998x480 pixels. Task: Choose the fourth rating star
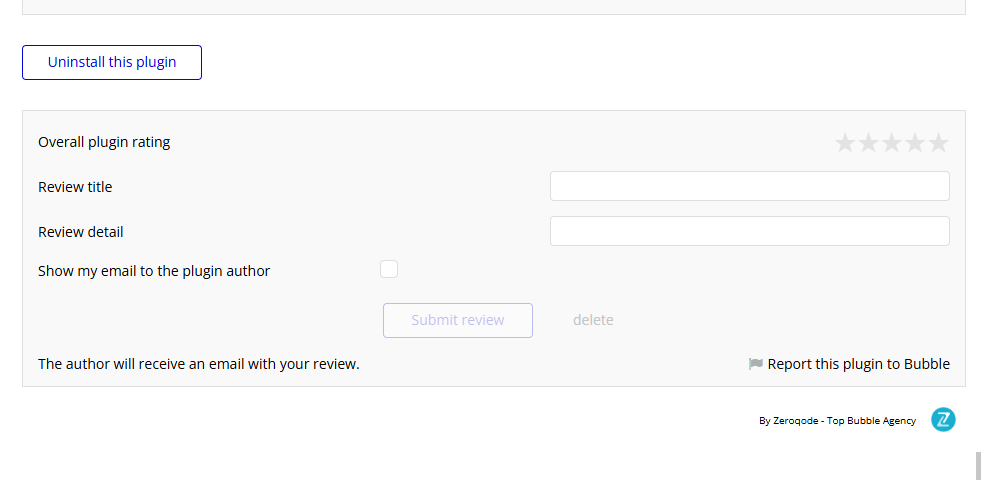(x=915, y=143)
